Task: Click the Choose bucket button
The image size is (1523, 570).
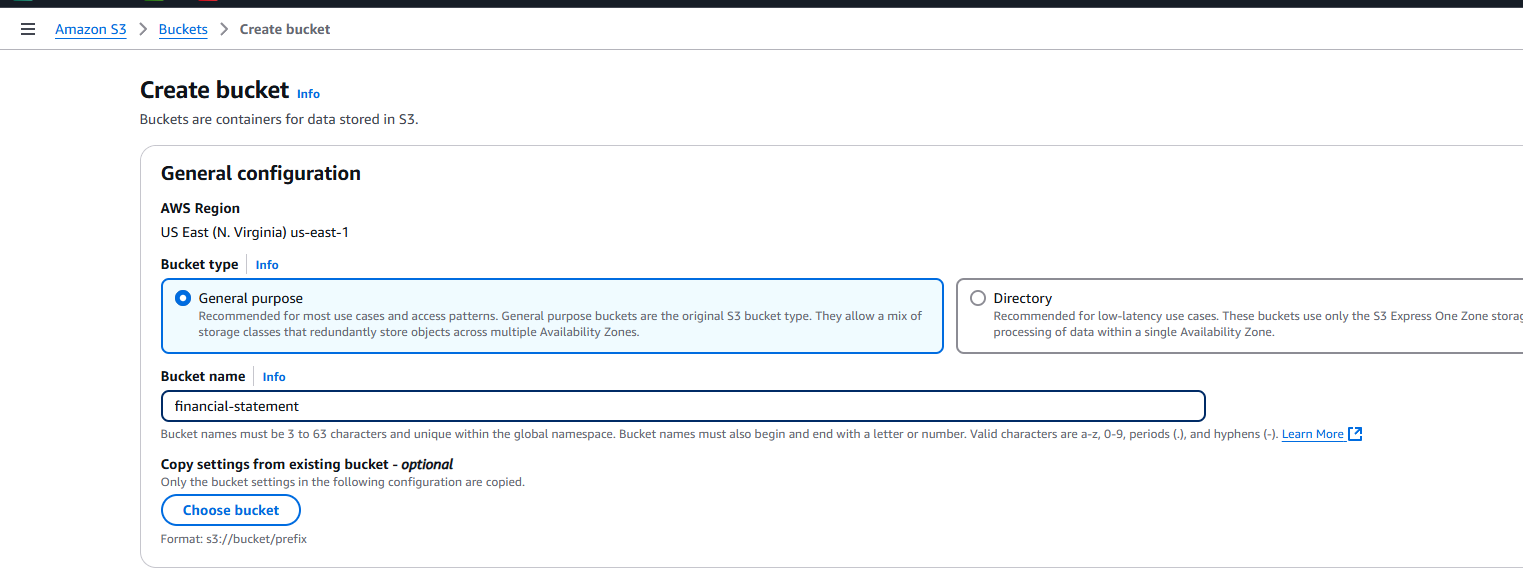Action: coord(231,510)
